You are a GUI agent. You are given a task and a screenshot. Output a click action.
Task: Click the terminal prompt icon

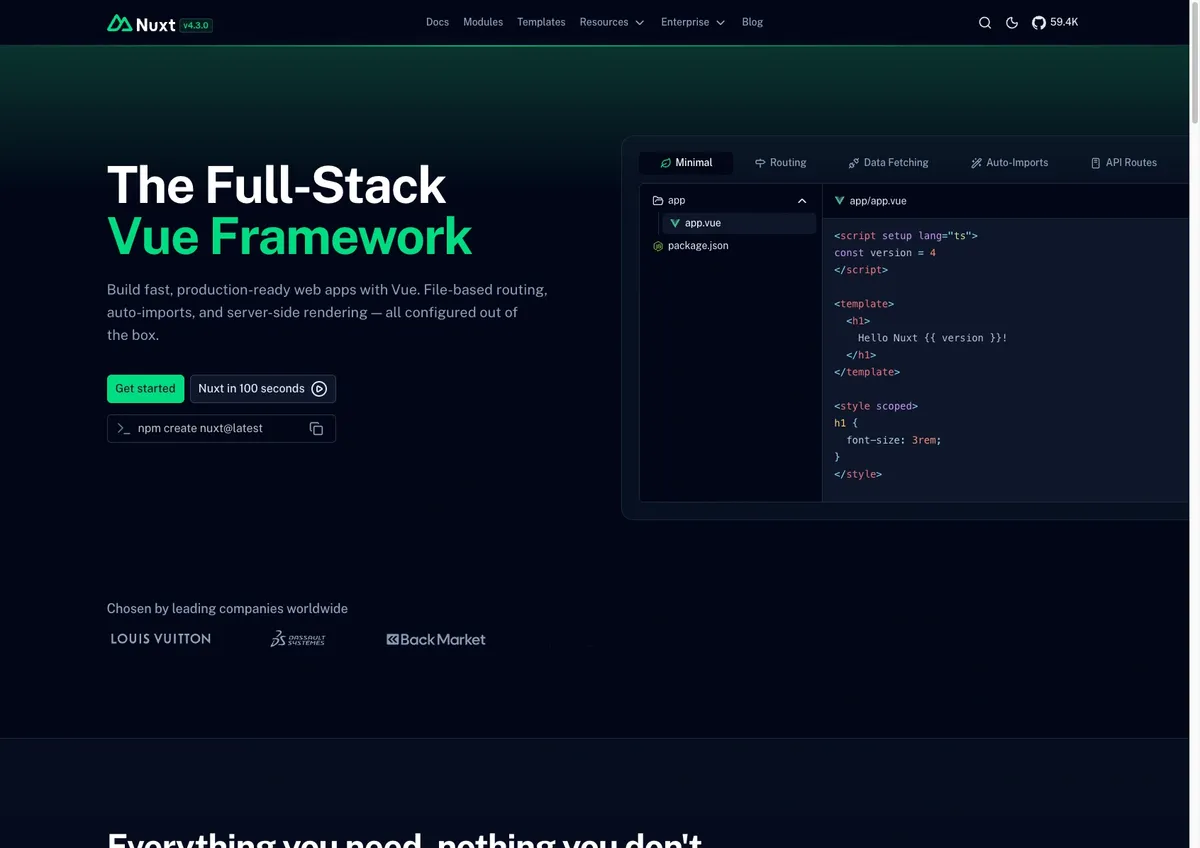pyautogui.click(x=124, y=428)
